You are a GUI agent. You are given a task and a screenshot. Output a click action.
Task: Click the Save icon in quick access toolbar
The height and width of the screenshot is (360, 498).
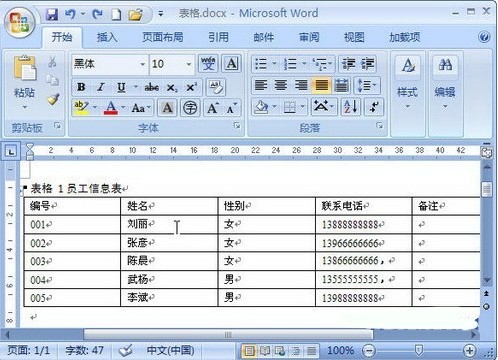click(x=52, y=14)
